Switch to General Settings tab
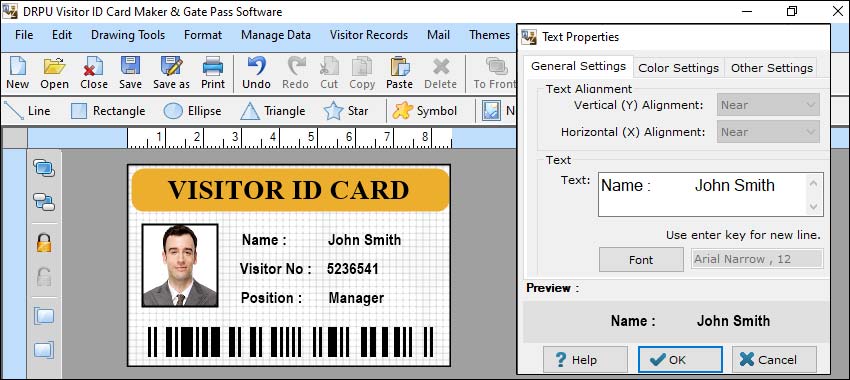This screenshot has width=850, height=380. point(578,67)
